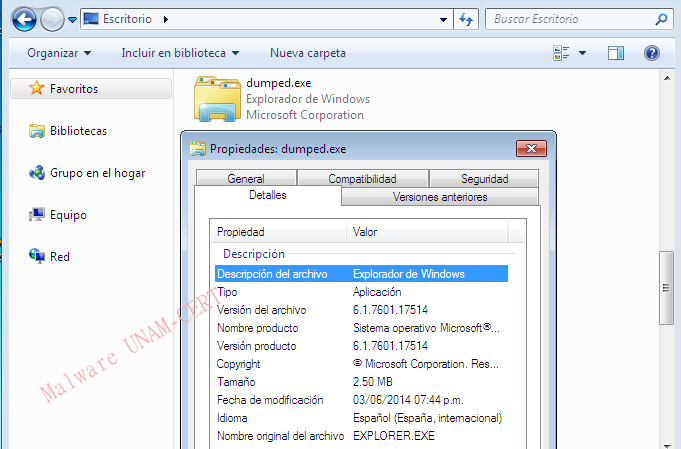Click the 03/06/2014 07:44 p.m. value
The image size is (681, 449).
click(x=408, y=400)
